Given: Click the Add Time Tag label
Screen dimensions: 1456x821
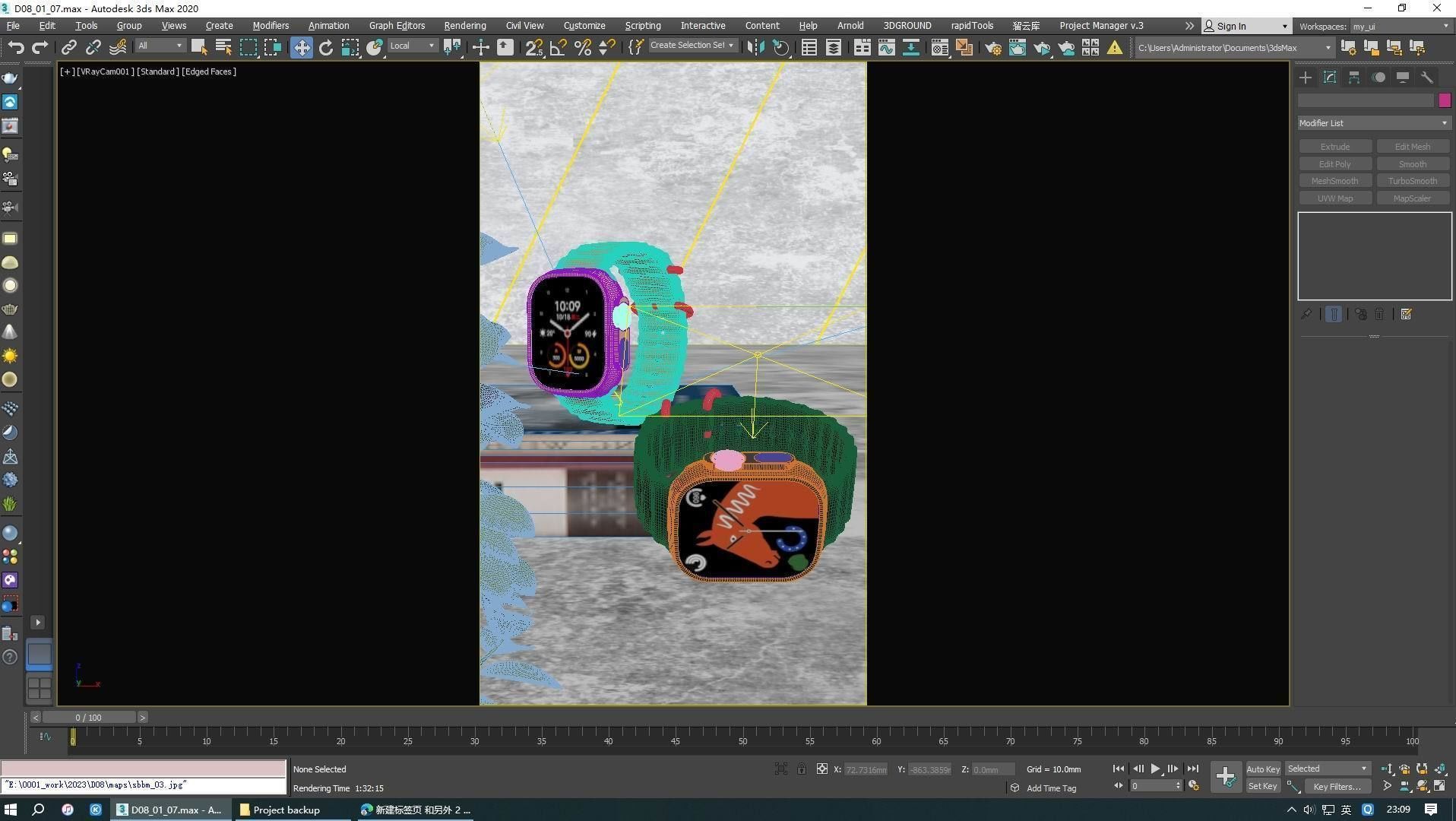Looking at the screenshot, I should tap(1051, 788).
